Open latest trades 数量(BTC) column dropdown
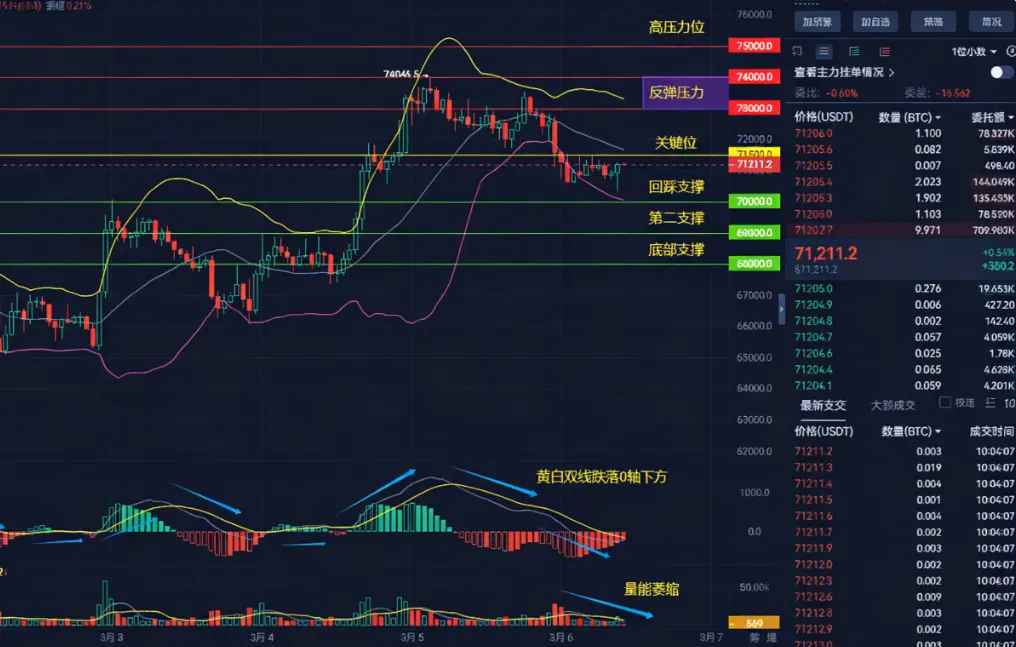This screenshot has width=1016, height=647. coord(911,431)
